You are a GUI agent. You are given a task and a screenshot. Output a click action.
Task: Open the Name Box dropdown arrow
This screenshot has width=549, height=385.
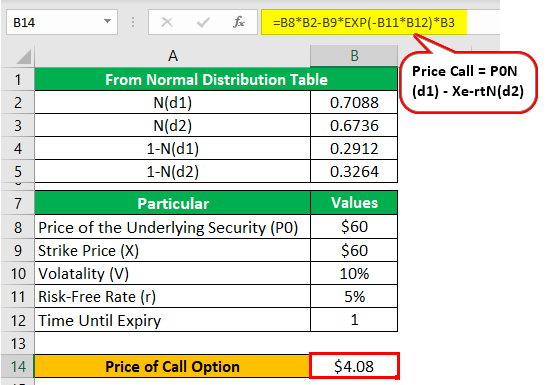point(107,22)
